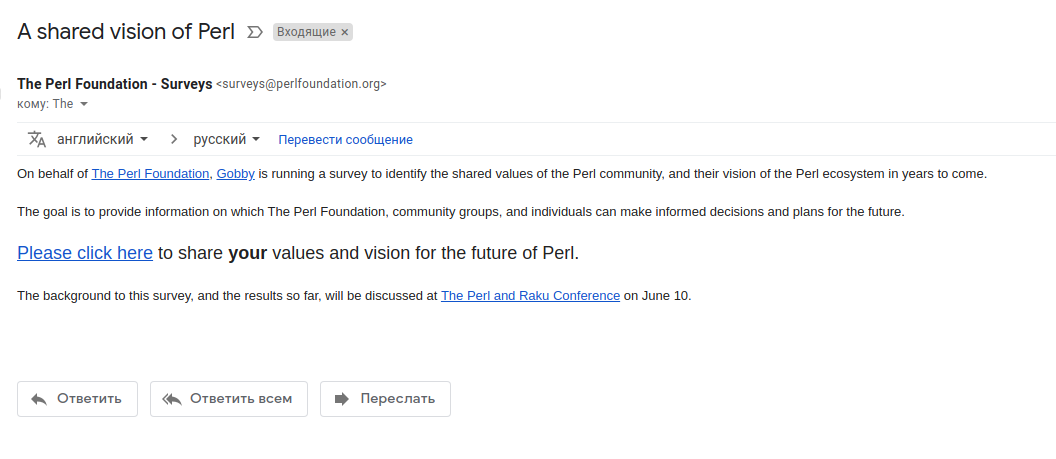Click the arrow between the two languages
Image resolution: width=1056 pixels, height=459 pixels.
(x=174, y=139)
